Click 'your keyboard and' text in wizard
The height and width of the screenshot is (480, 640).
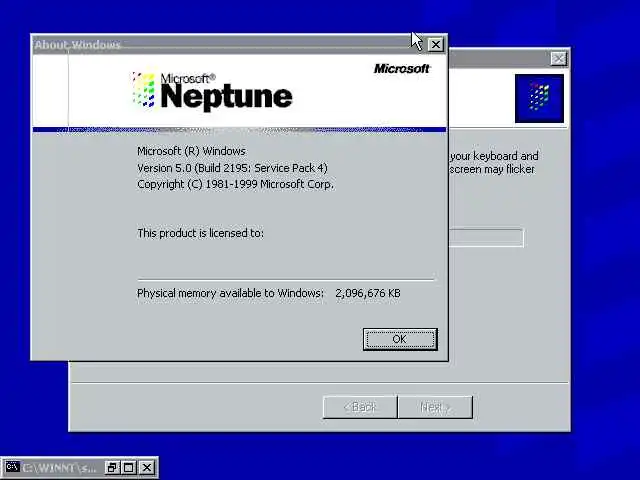pyautogui.click(x=494, y=156)
